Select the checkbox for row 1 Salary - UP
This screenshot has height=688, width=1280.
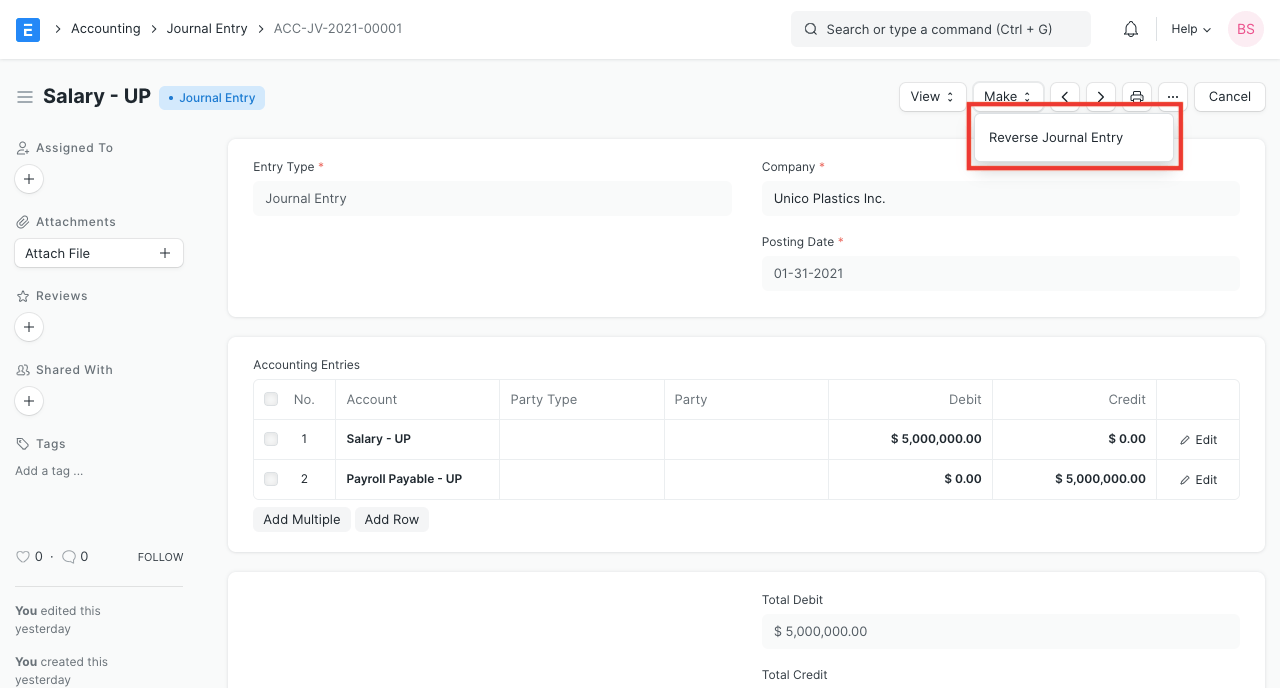pyautogui.click(x=271, y=439)
